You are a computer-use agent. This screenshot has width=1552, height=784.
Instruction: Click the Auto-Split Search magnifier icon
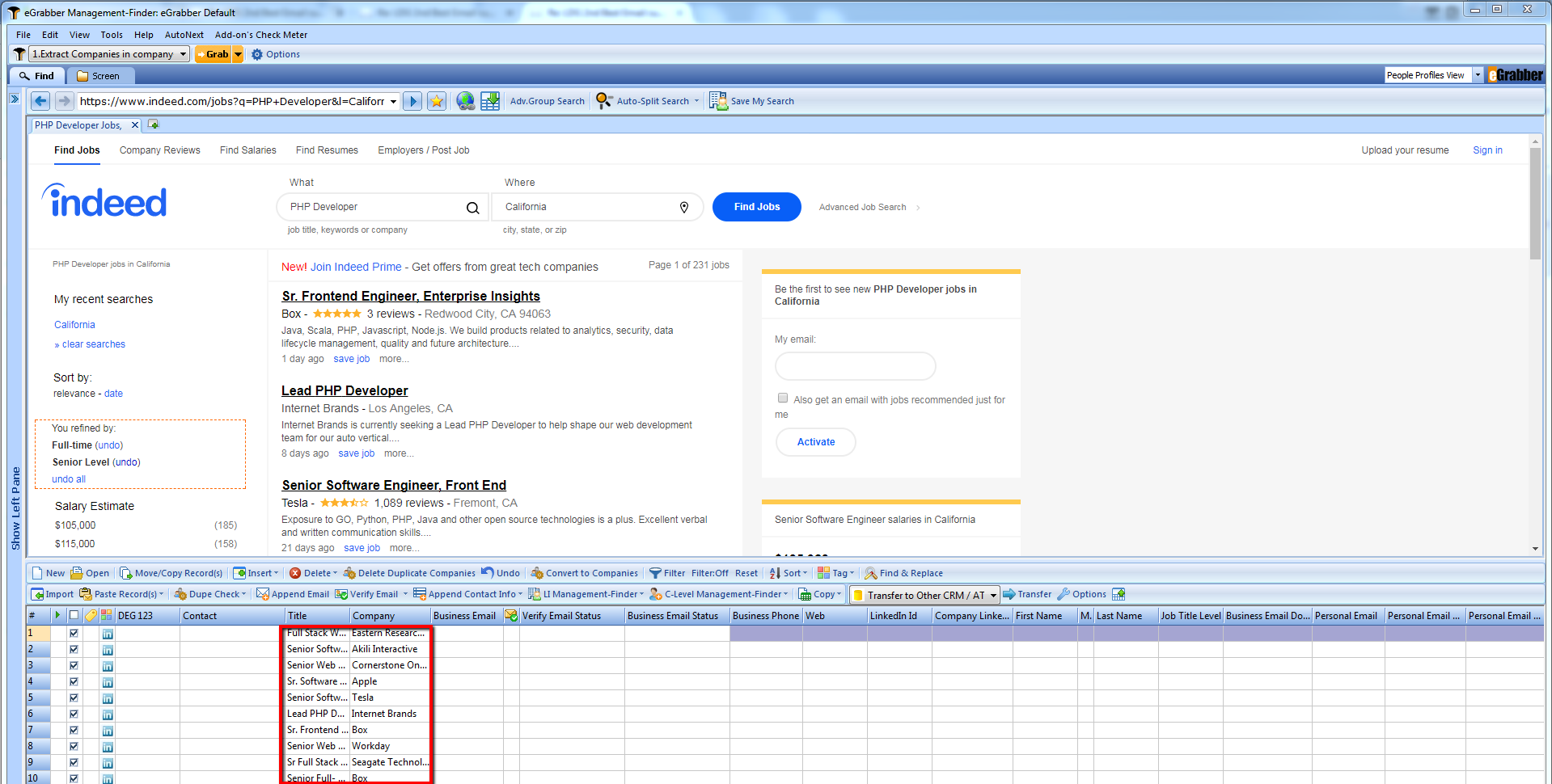[604, 101]
